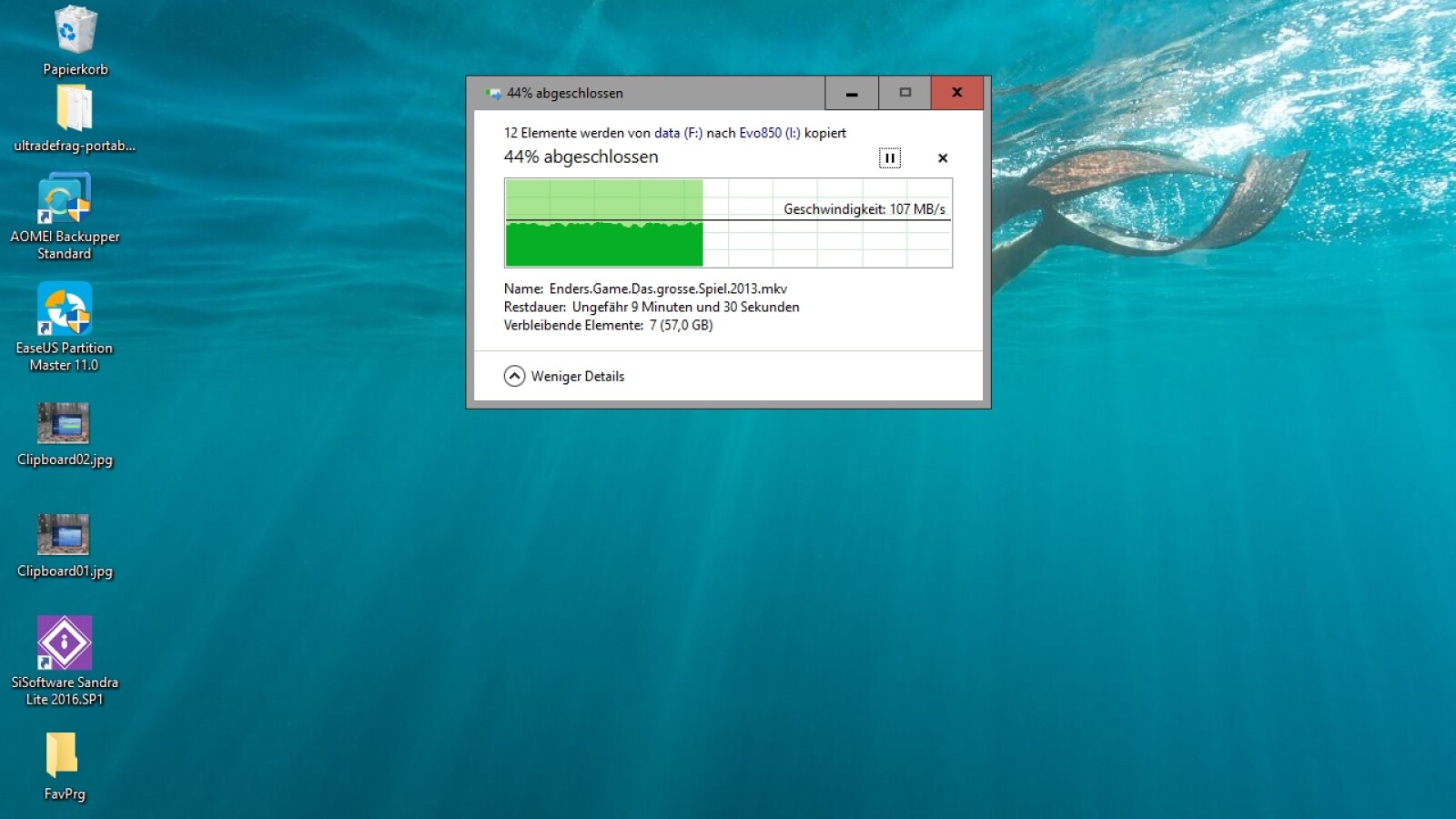Click Restdauer remaining time text
Screen dimensions: 1456x819
point(652,307)
